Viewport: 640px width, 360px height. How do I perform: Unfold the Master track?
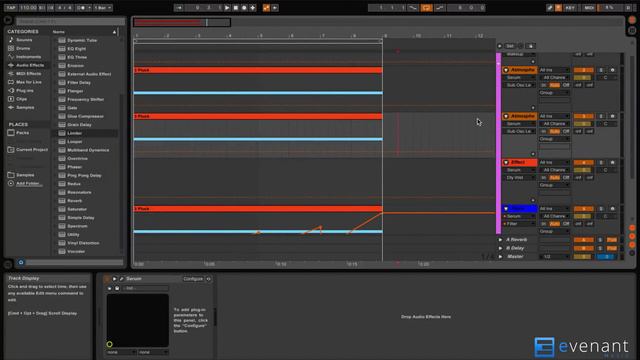pos(500,257)
